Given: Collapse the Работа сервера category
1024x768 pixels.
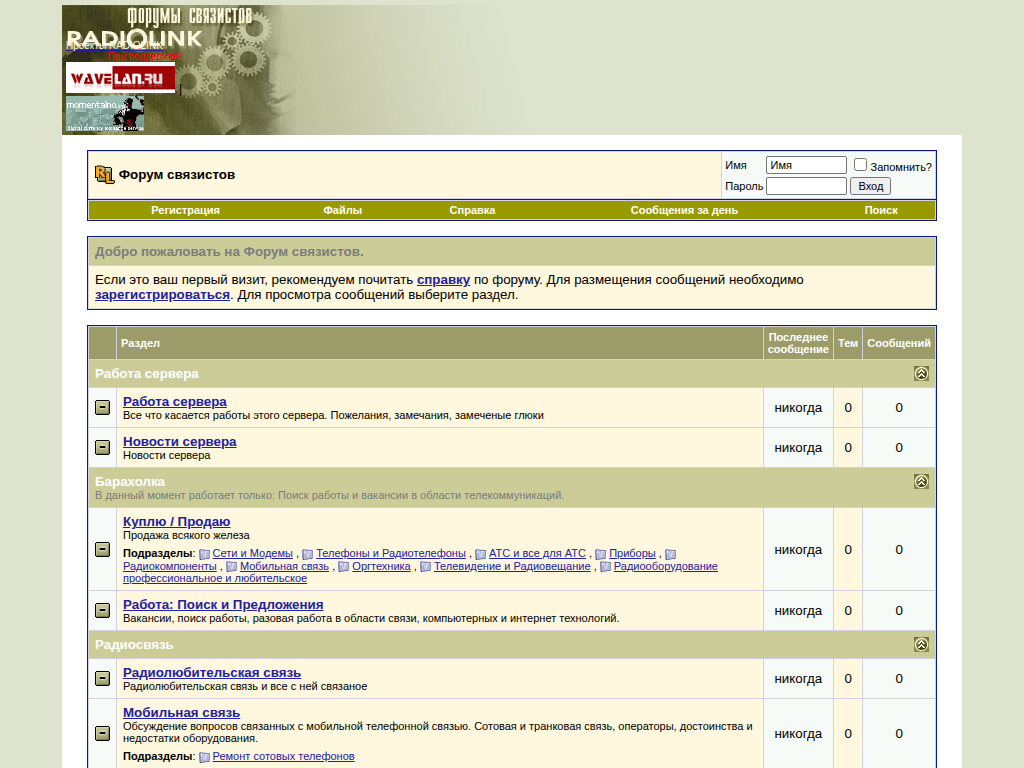Looking at the screenshot, I should [x=921, y=374].
